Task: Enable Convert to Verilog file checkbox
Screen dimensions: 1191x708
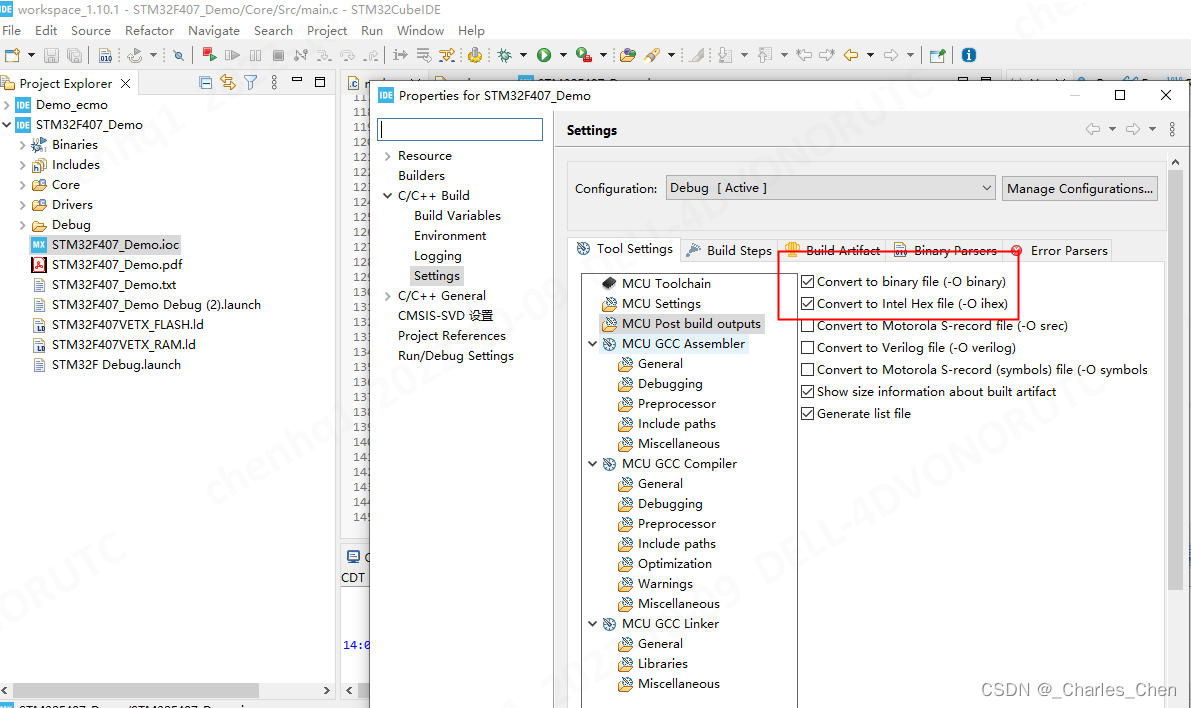Action: pos(807,348)
